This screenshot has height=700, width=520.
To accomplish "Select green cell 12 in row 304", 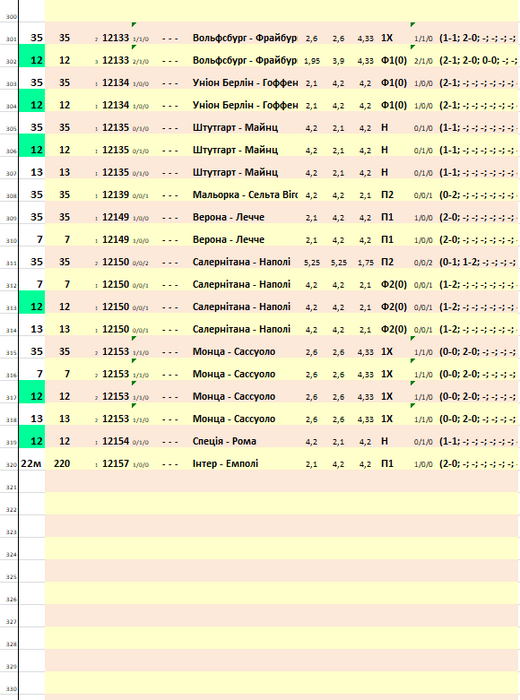I will point(32,100).
